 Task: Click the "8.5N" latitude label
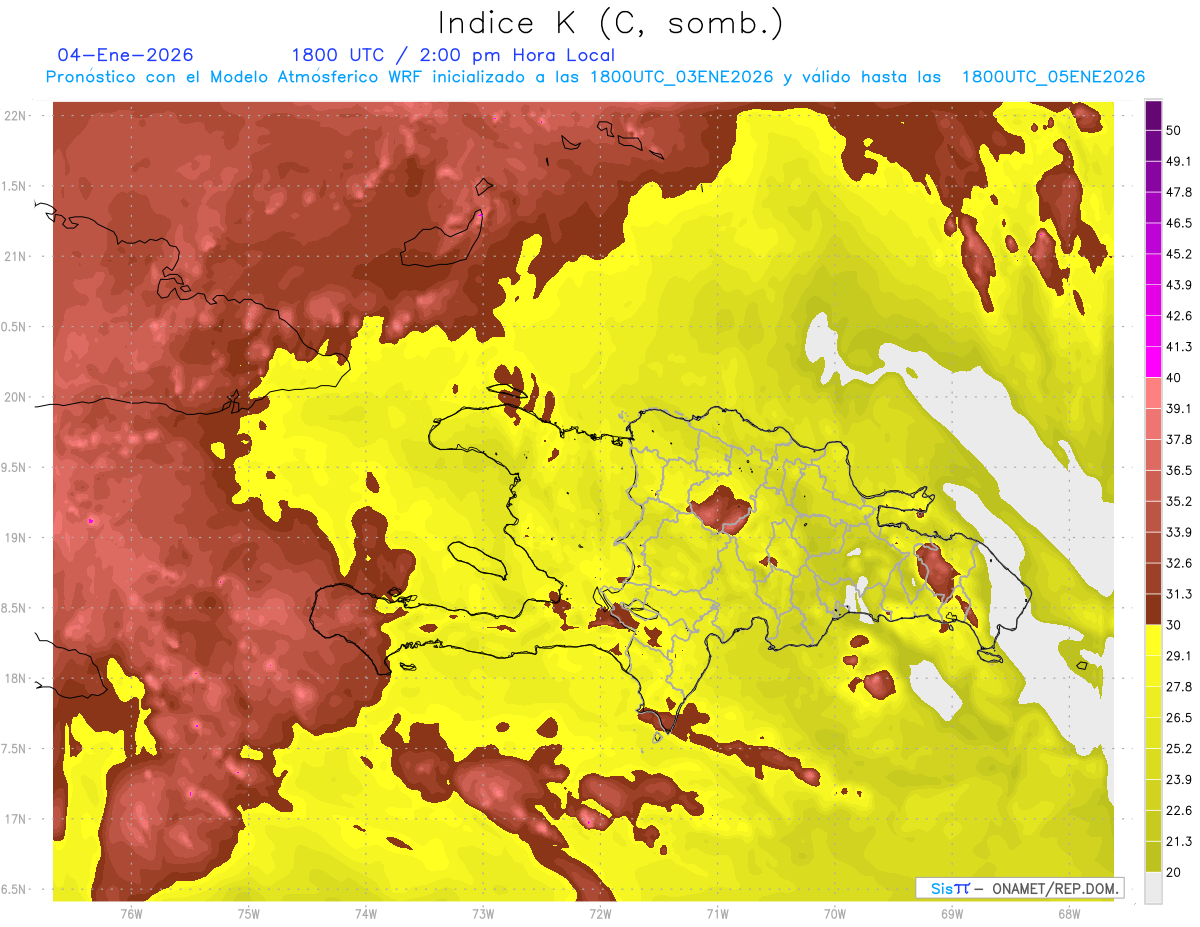pos(15,608)
